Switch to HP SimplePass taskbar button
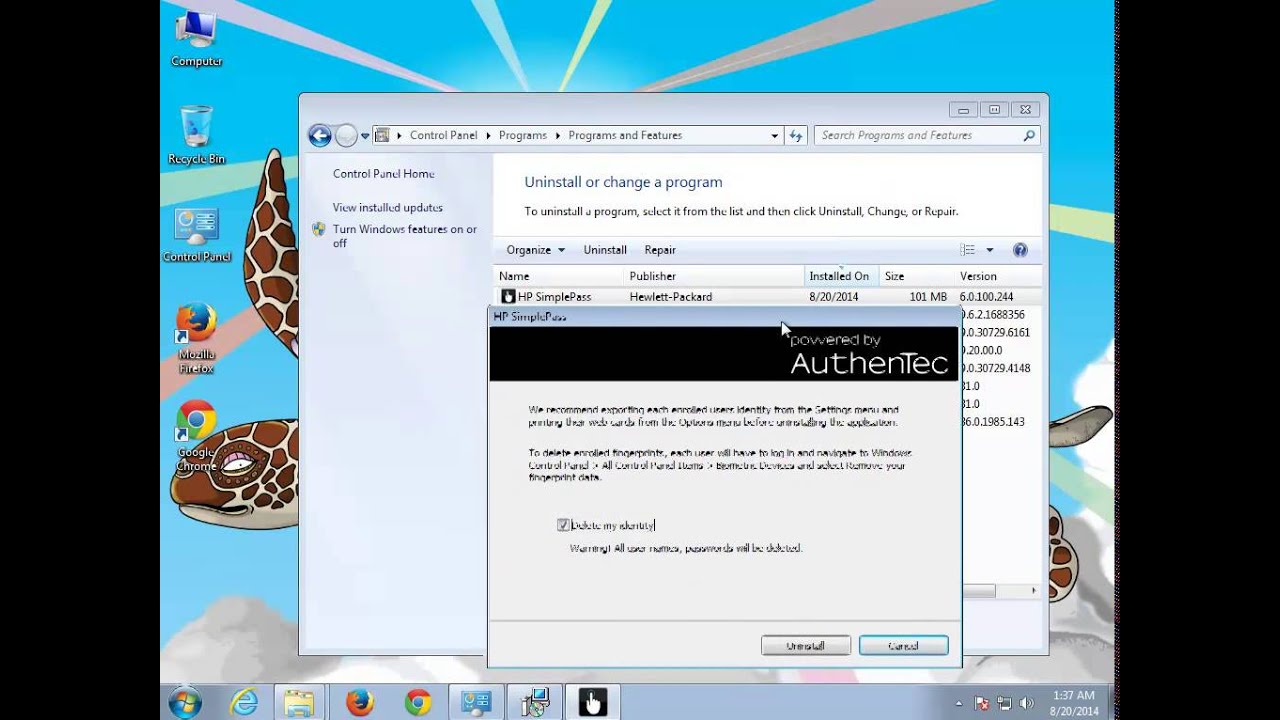 [592, 702]
